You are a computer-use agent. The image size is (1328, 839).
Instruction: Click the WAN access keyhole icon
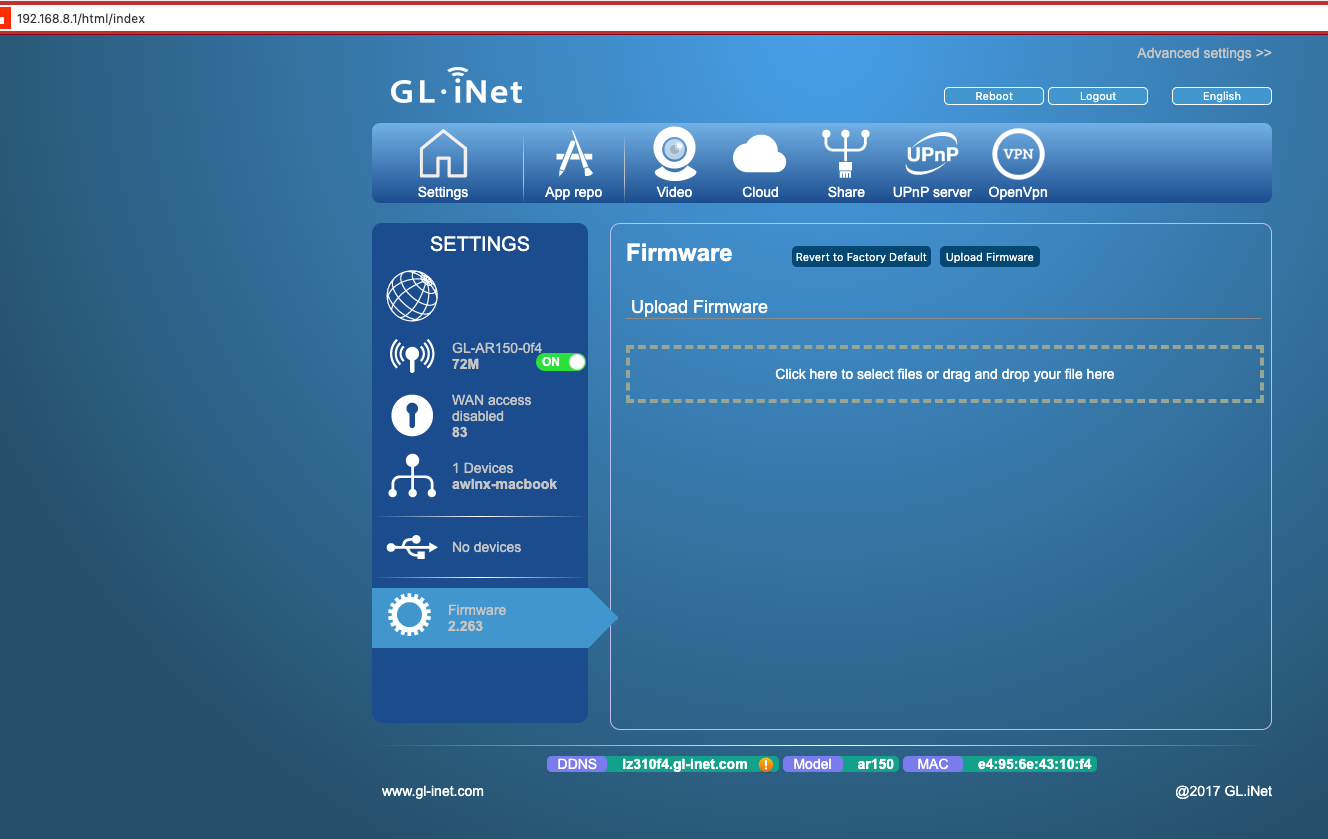click(412, 415)
